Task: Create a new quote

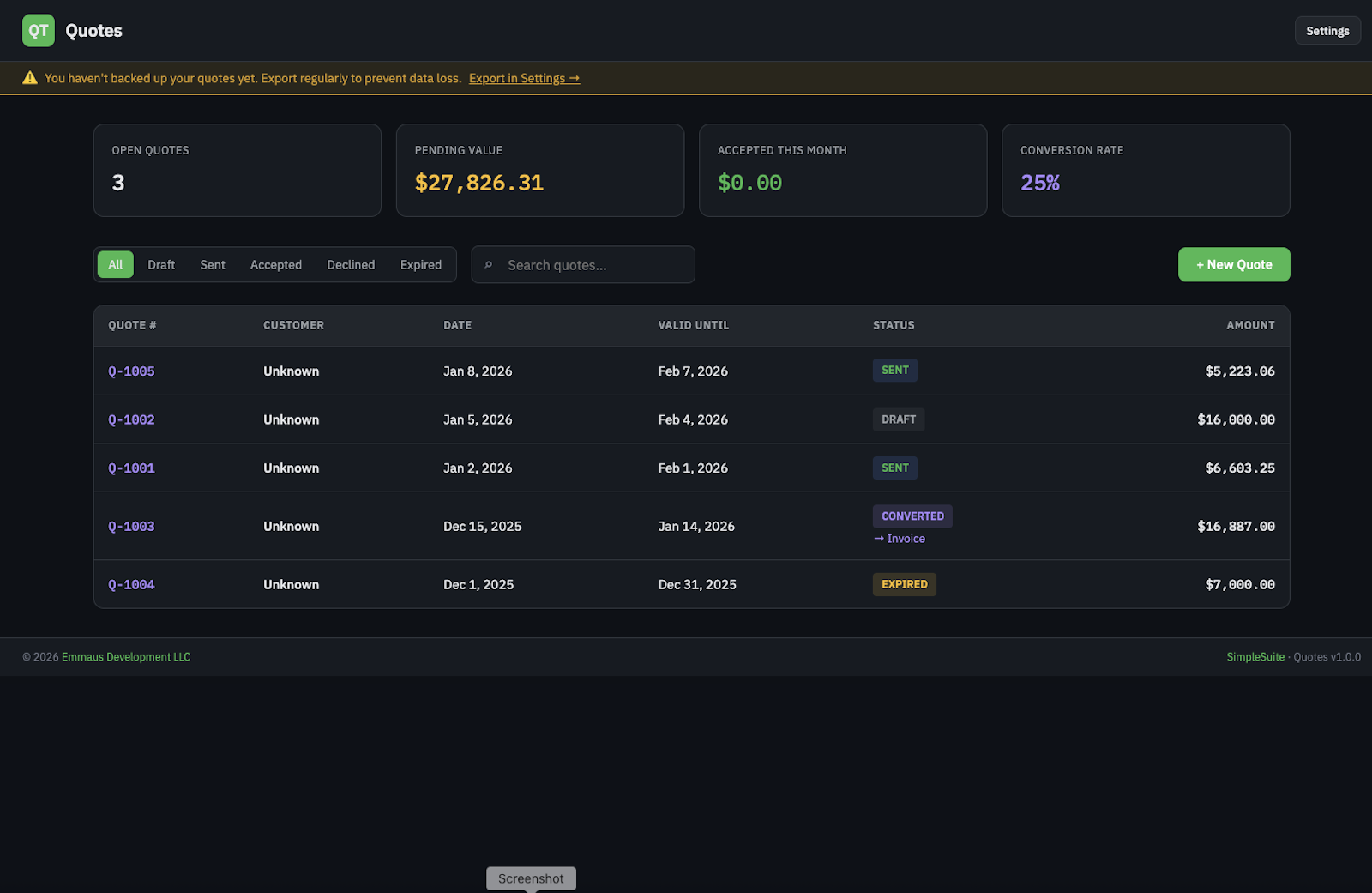Action: (x=1233, y=265)
